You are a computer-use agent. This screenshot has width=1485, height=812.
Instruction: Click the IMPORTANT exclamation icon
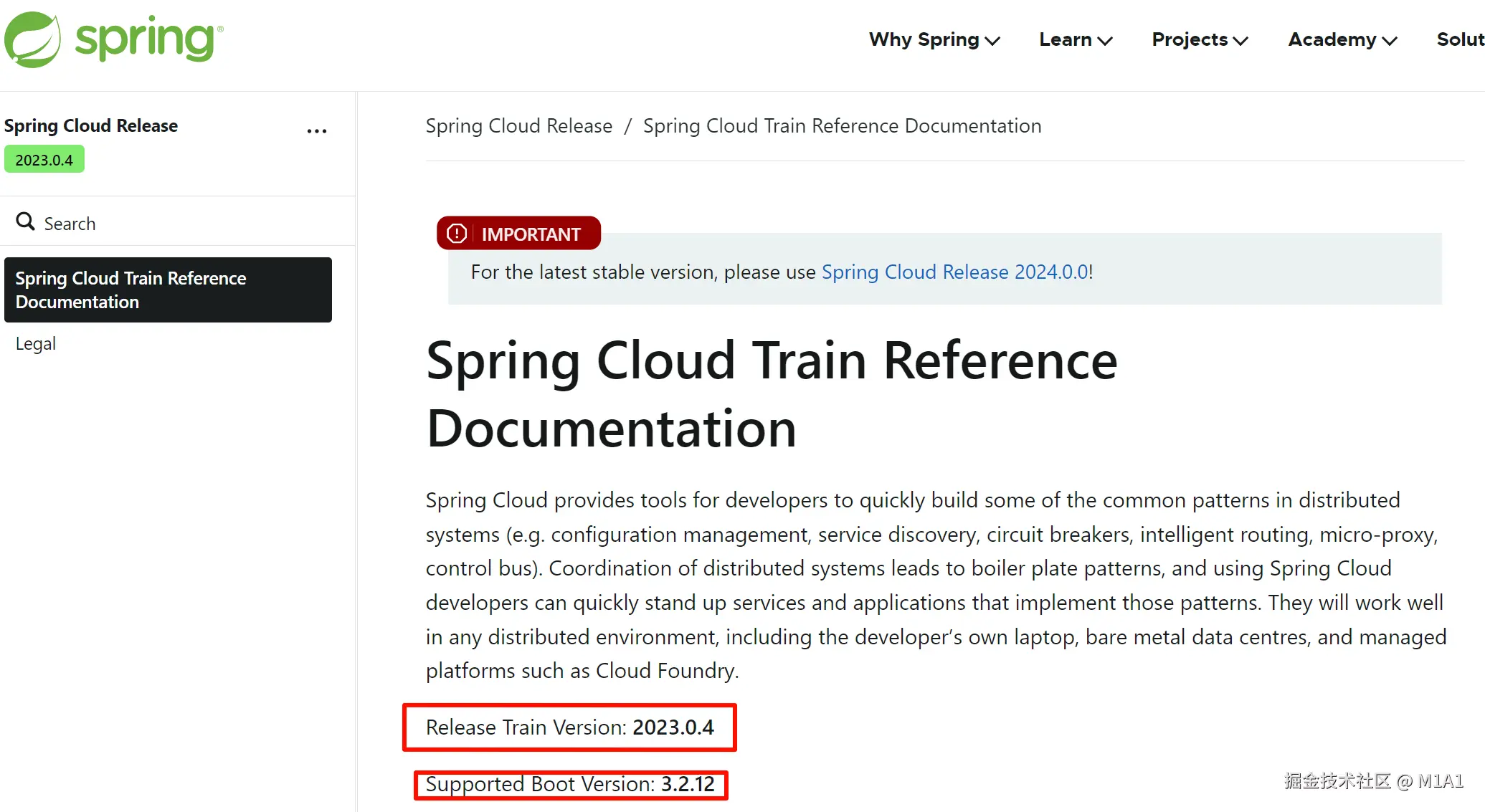[457, 234]
